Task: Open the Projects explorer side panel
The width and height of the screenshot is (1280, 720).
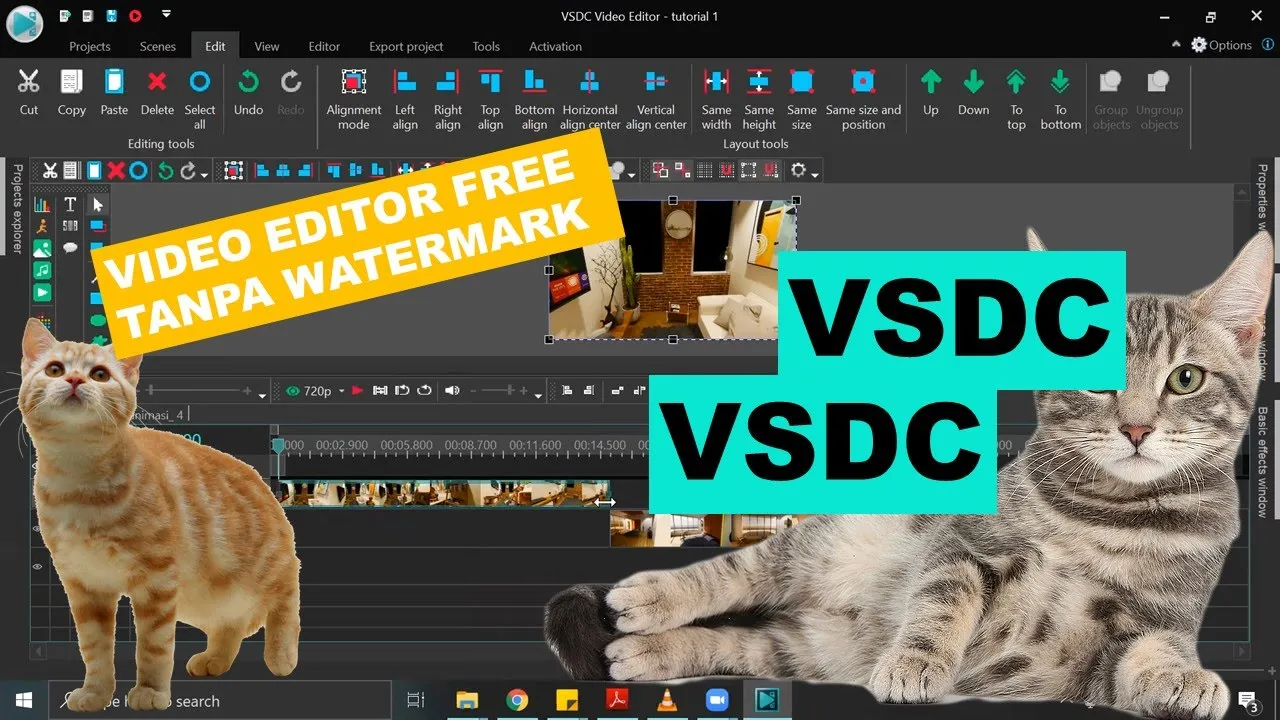Action: pyautogui.click(x=17, y=209)
